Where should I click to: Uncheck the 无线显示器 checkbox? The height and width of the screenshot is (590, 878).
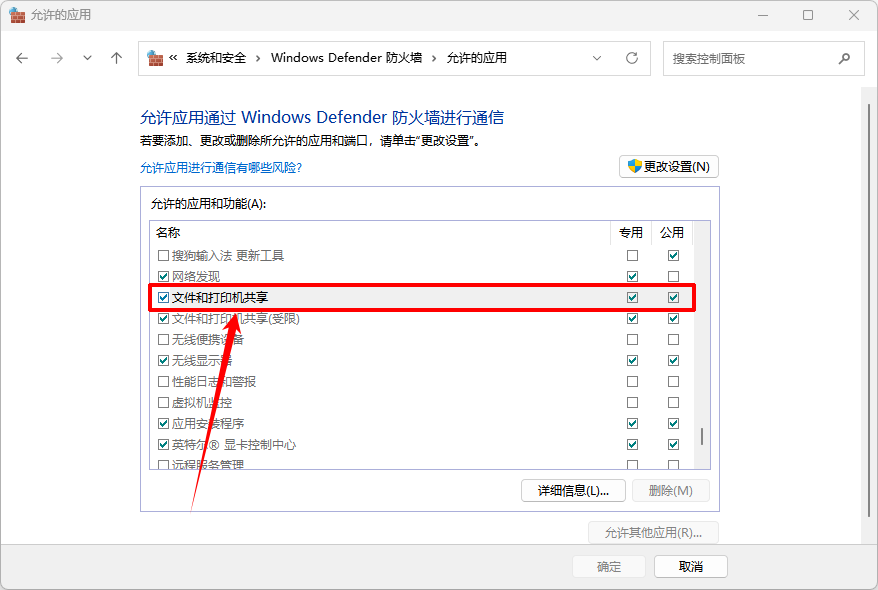(164, 360)
